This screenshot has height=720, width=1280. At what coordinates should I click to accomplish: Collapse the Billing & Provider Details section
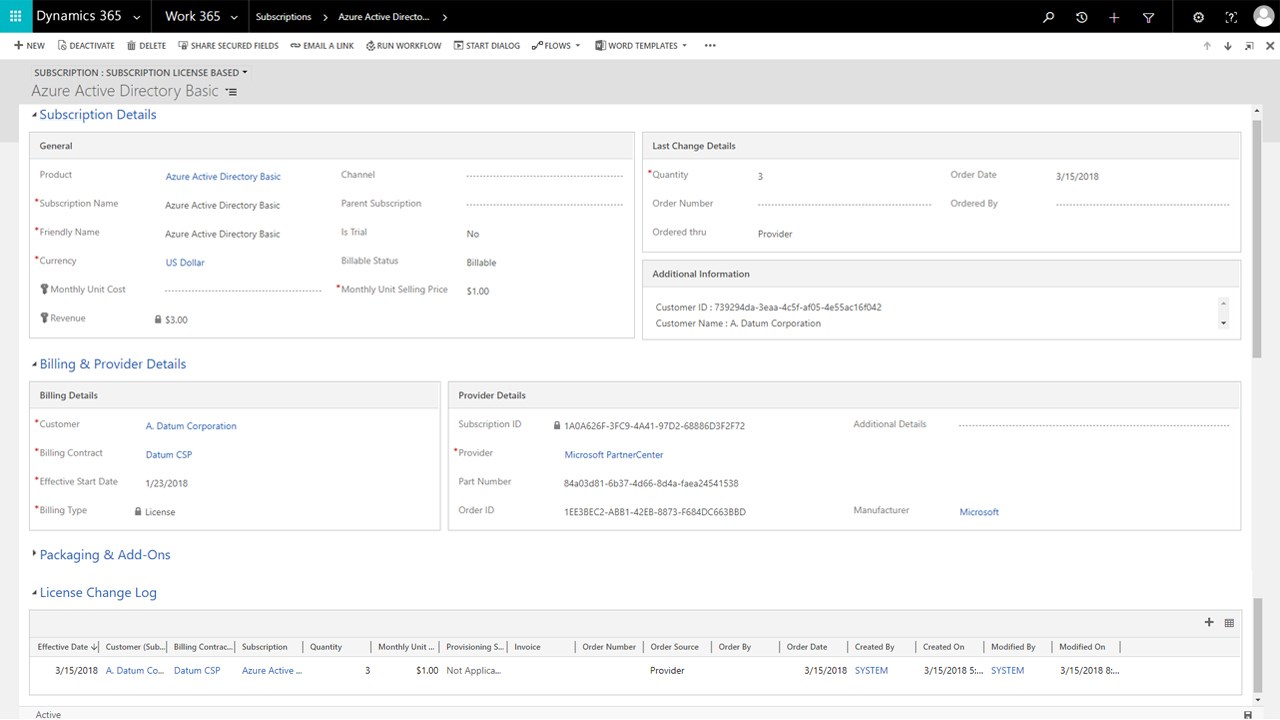coord(109,364)
